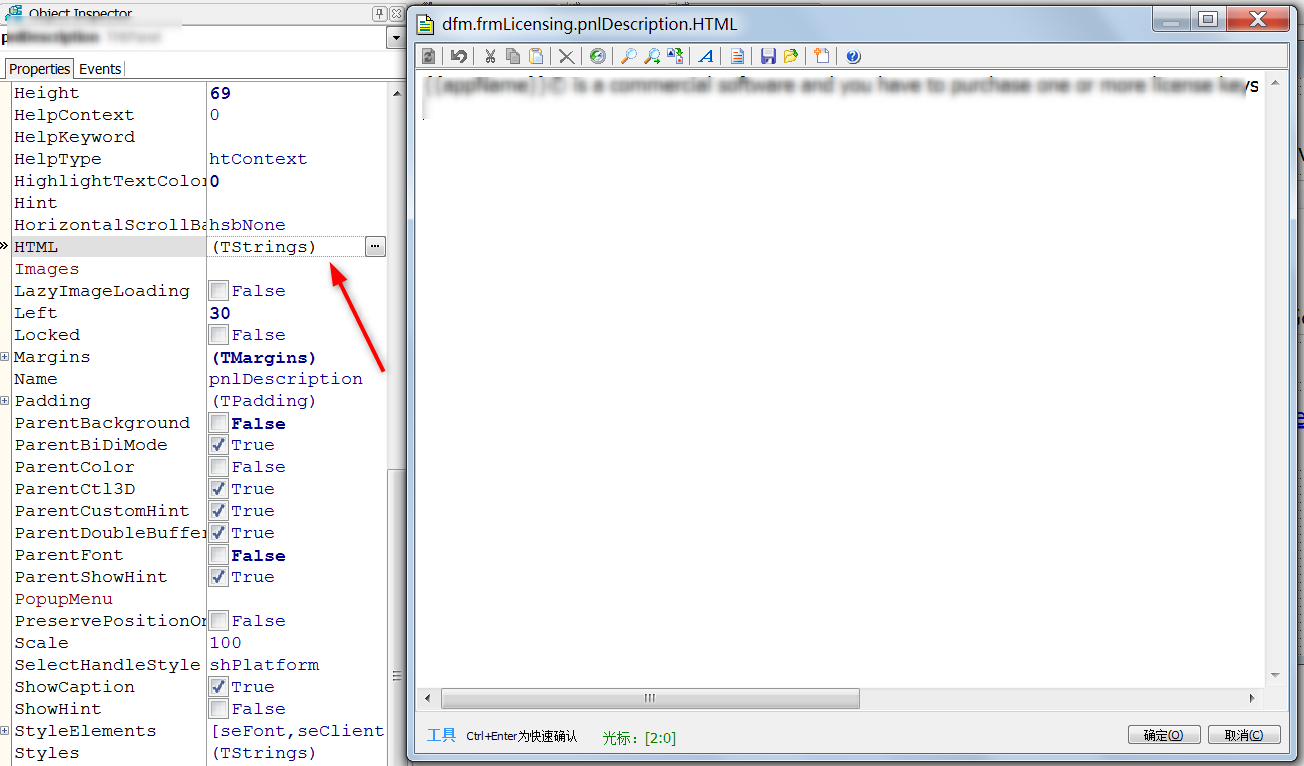Expand the Margins property node

[x=5, y=357]
